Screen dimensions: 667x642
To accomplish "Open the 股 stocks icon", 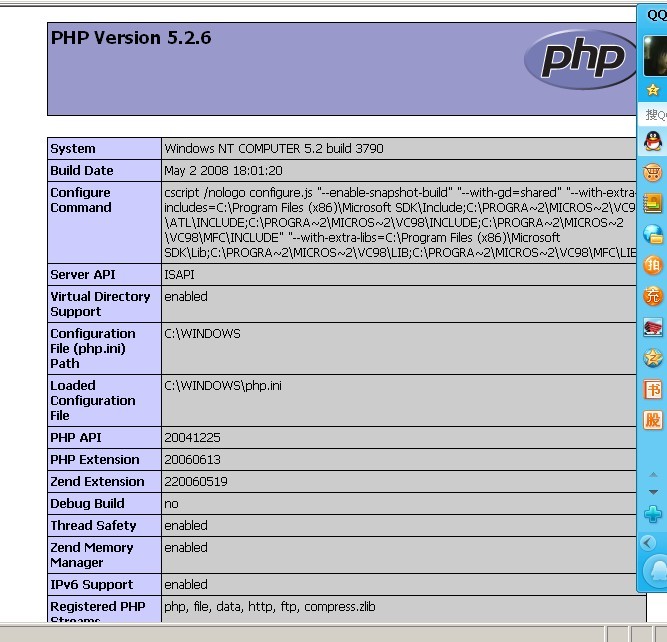I will click(x=653, y=420).
